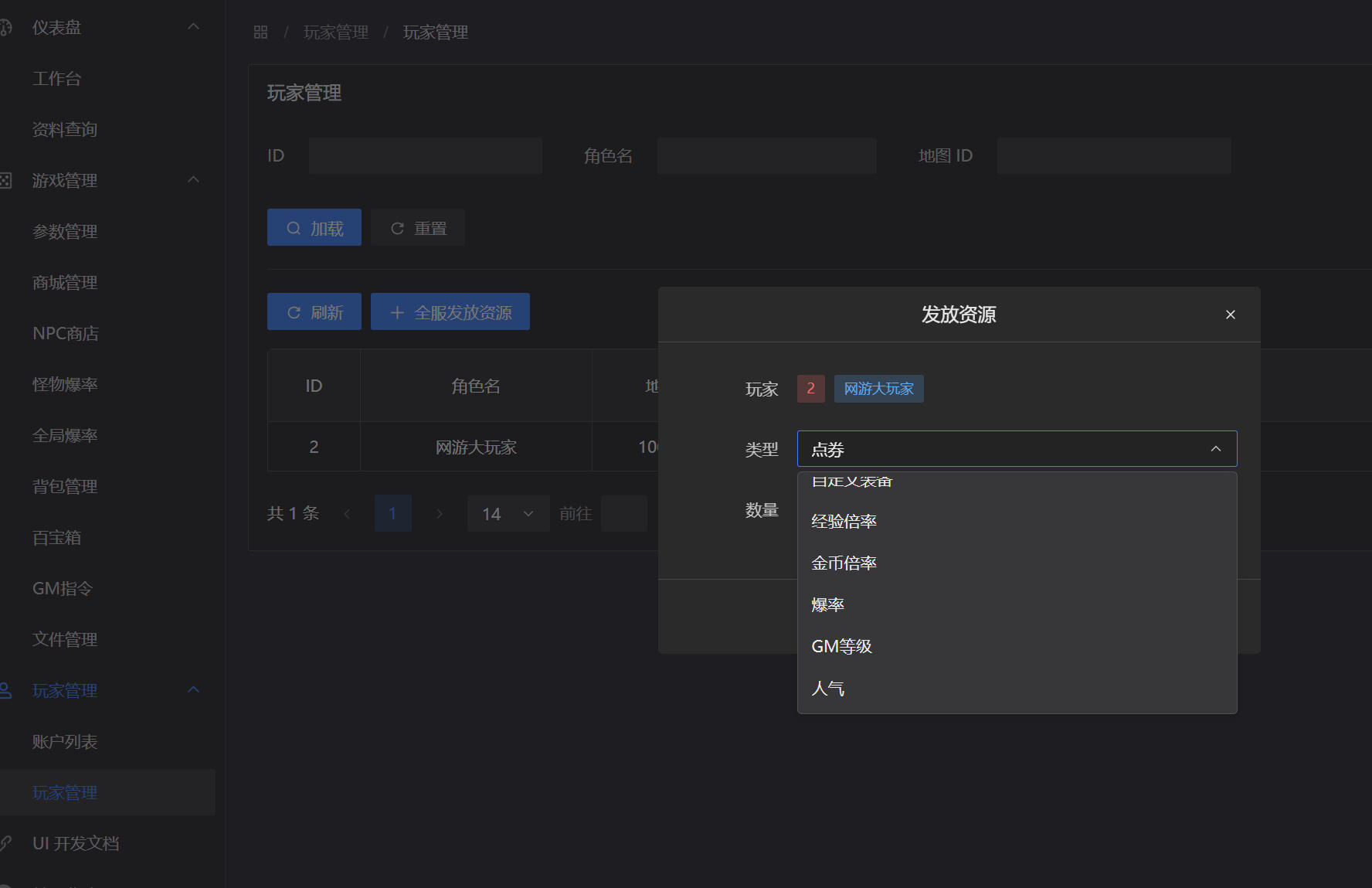
Task: Click the grid home icon in the breadcrumb
Action: 260,32
